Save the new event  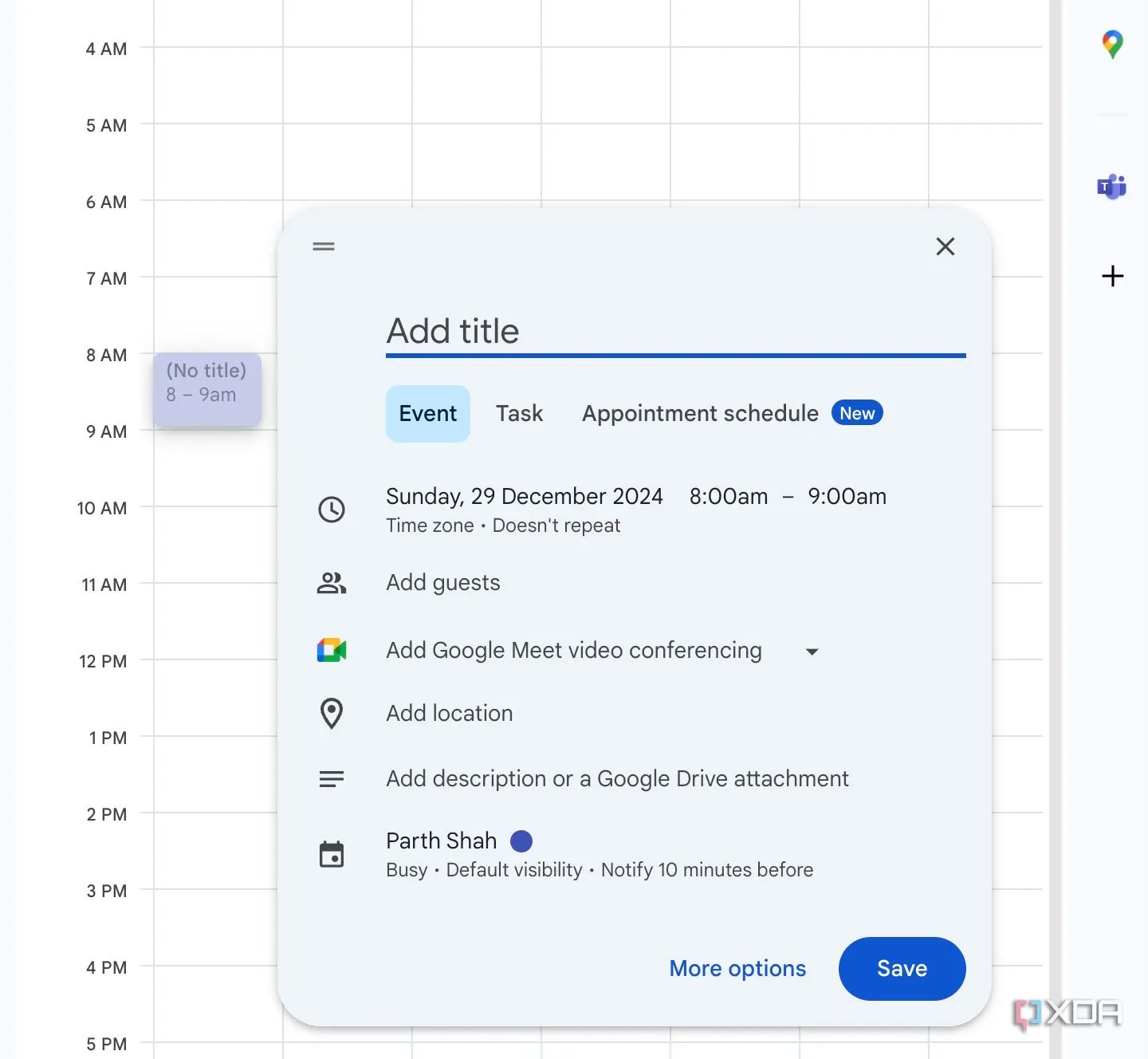click(x=902, y=969)
